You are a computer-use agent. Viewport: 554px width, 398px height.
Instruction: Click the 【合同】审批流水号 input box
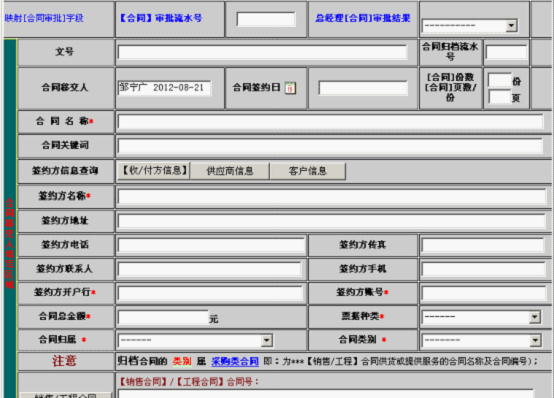pyautogui.click(x=266, y=19)
